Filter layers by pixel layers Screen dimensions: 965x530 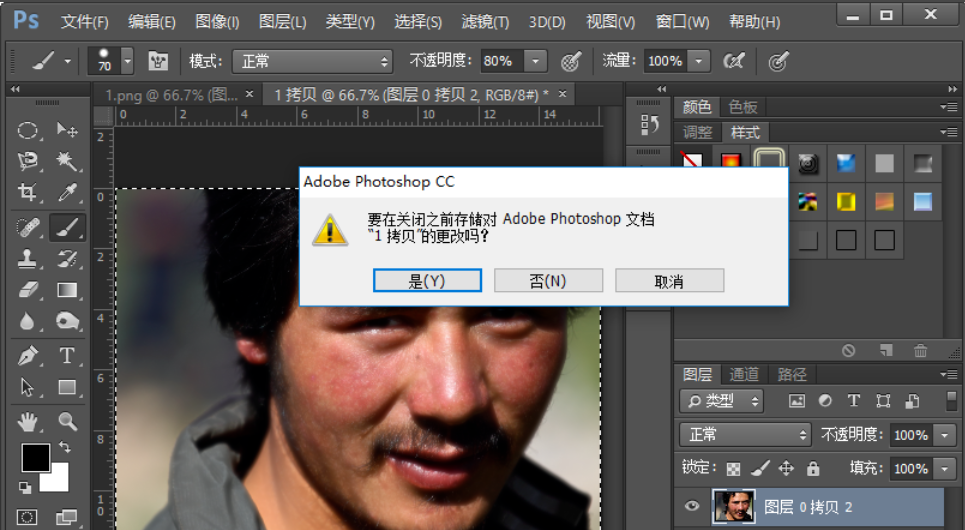(796, 401)
